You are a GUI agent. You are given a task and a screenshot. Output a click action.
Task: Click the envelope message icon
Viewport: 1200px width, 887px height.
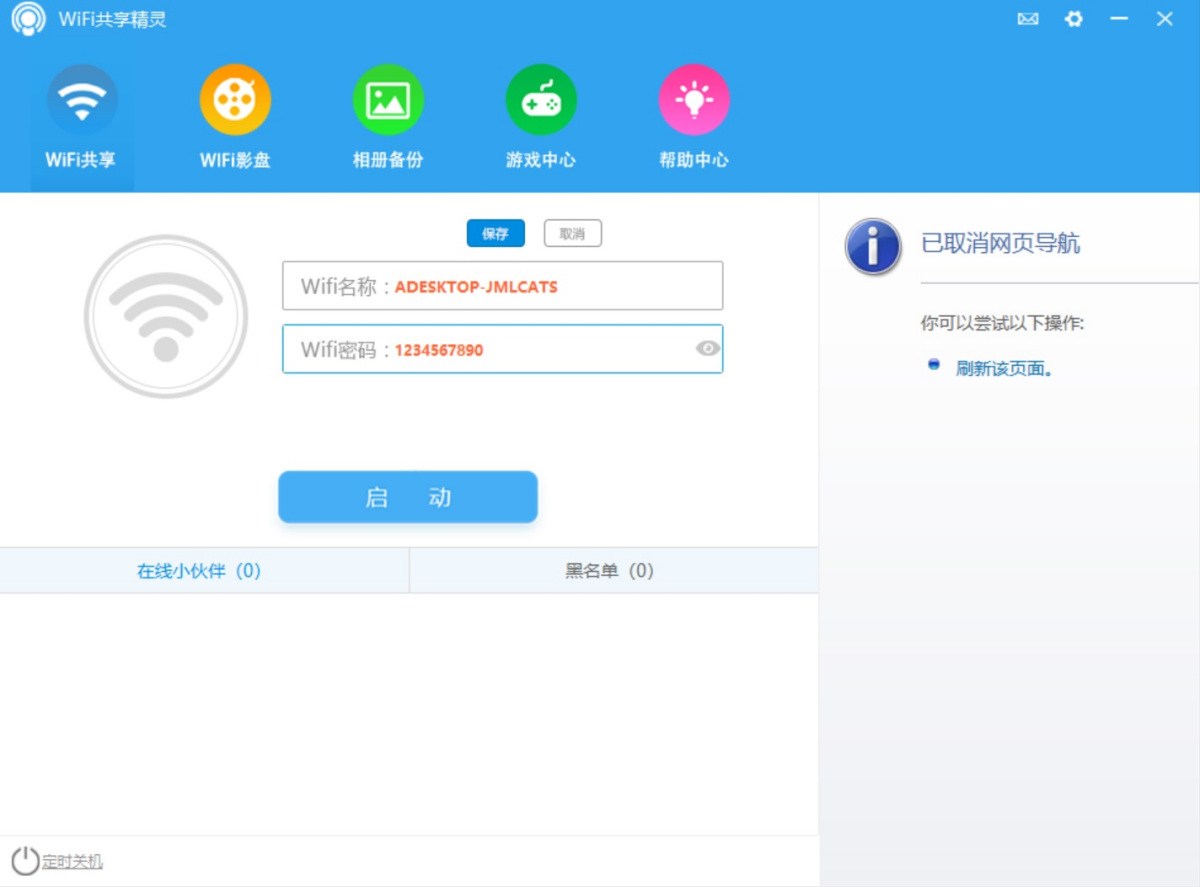[1027, 19]
